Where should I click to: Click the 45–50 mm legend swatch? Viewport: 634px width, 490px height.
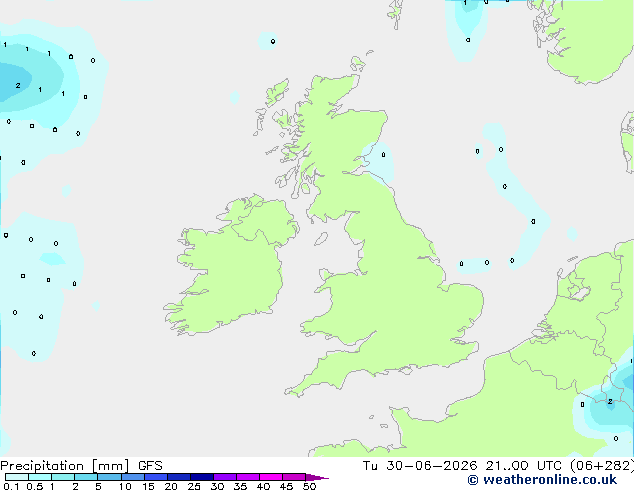click(294, 477)
